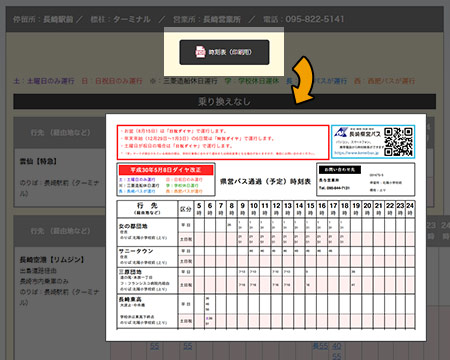Click the 長崎県営バス logo in the preview
Image resolution: width=450 pixels, height=360 pixels.
pyautogui.click(x=357, y=132)
